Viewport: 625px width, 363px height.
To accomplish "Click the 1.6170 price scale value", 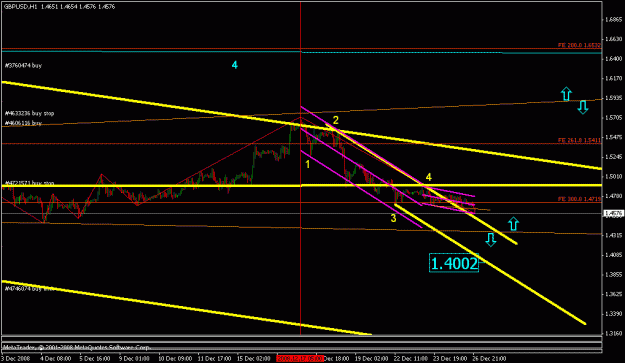I will [x=614, y=78].
